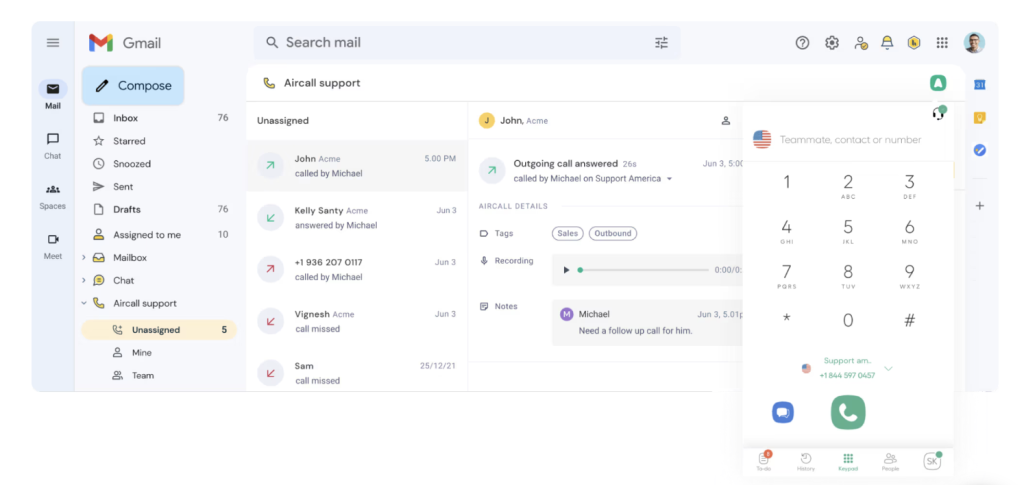
Task: Open the Google apps grid
Action: coord(942,43)
